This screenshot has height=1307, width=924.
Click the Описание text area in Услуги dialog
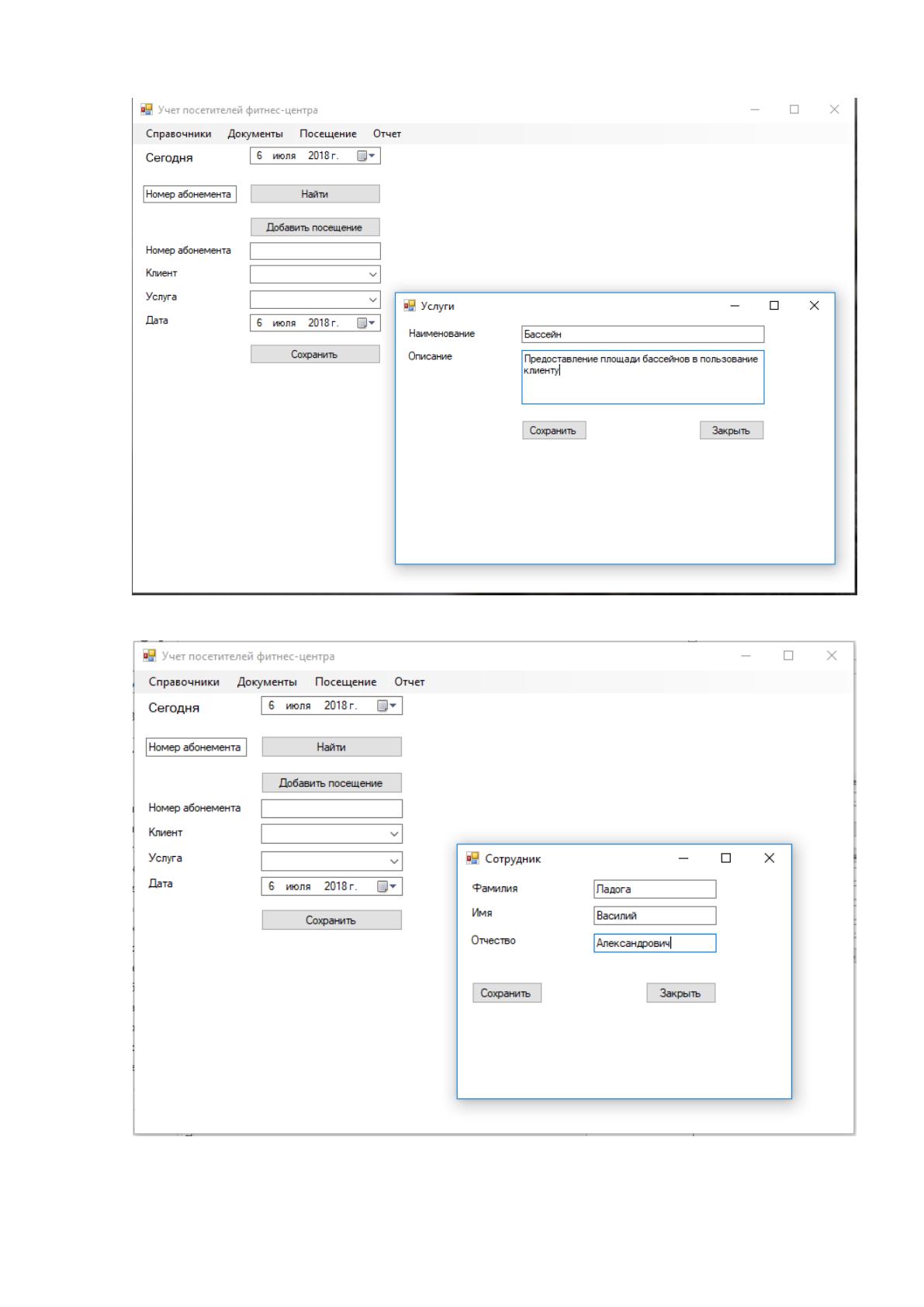[642, 377]
